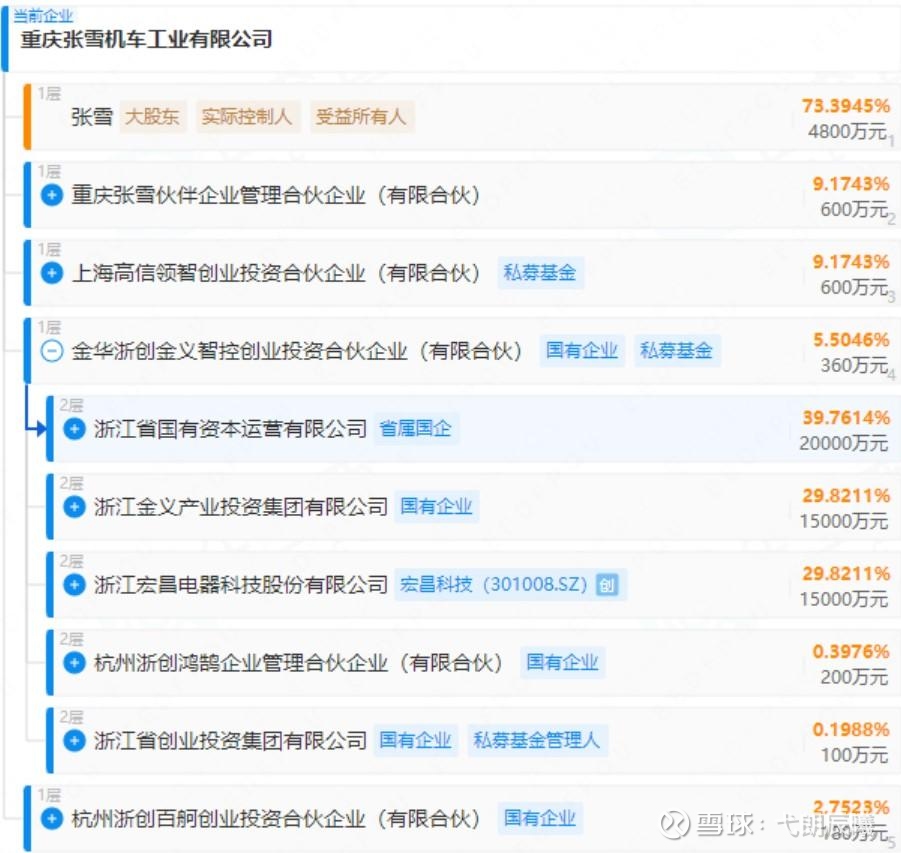Screen dimensions: 901x853
Task: Click 私募基金 tag on 上海高信领智 row
Action: (x=540, y=272)
